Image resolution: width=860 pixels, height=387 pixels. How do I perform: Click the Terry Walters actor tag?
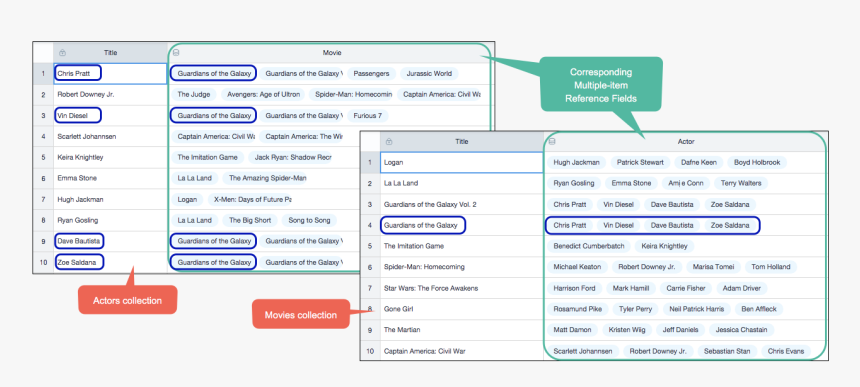click(x=741, y=183)
